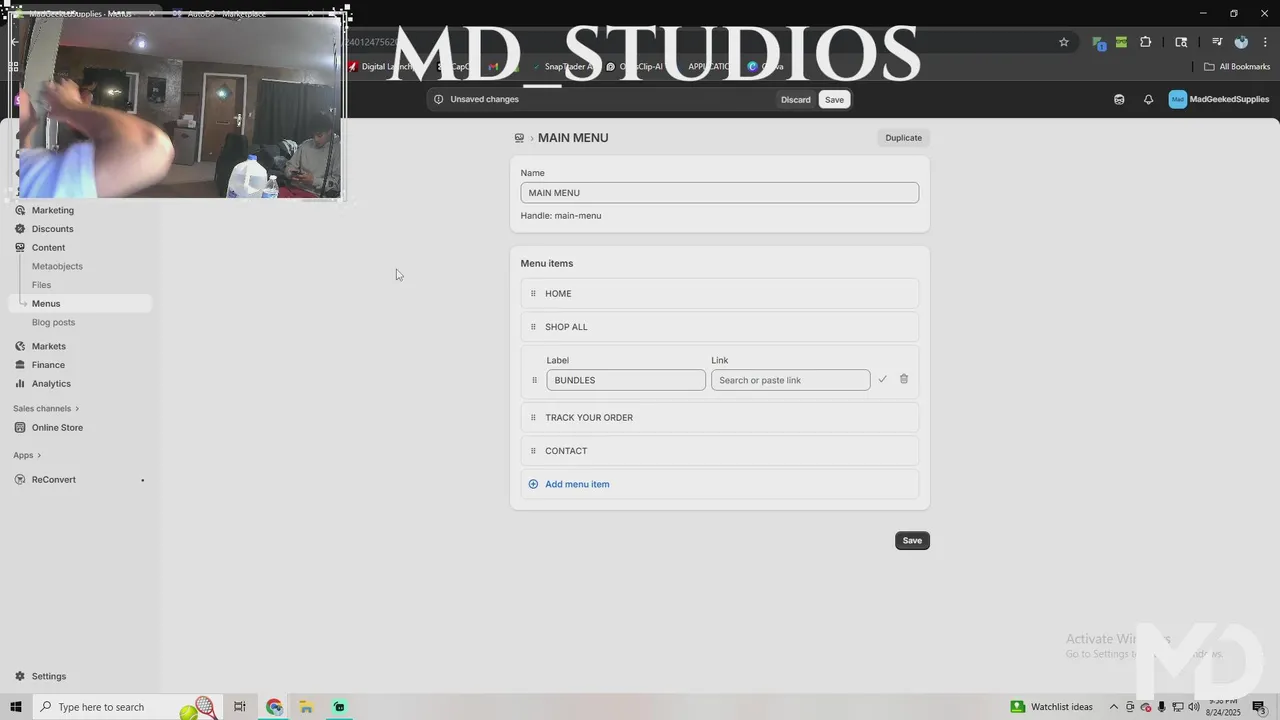Open the CONTACT menu item
Screen dimensions: 1280x720
(720, 451)
